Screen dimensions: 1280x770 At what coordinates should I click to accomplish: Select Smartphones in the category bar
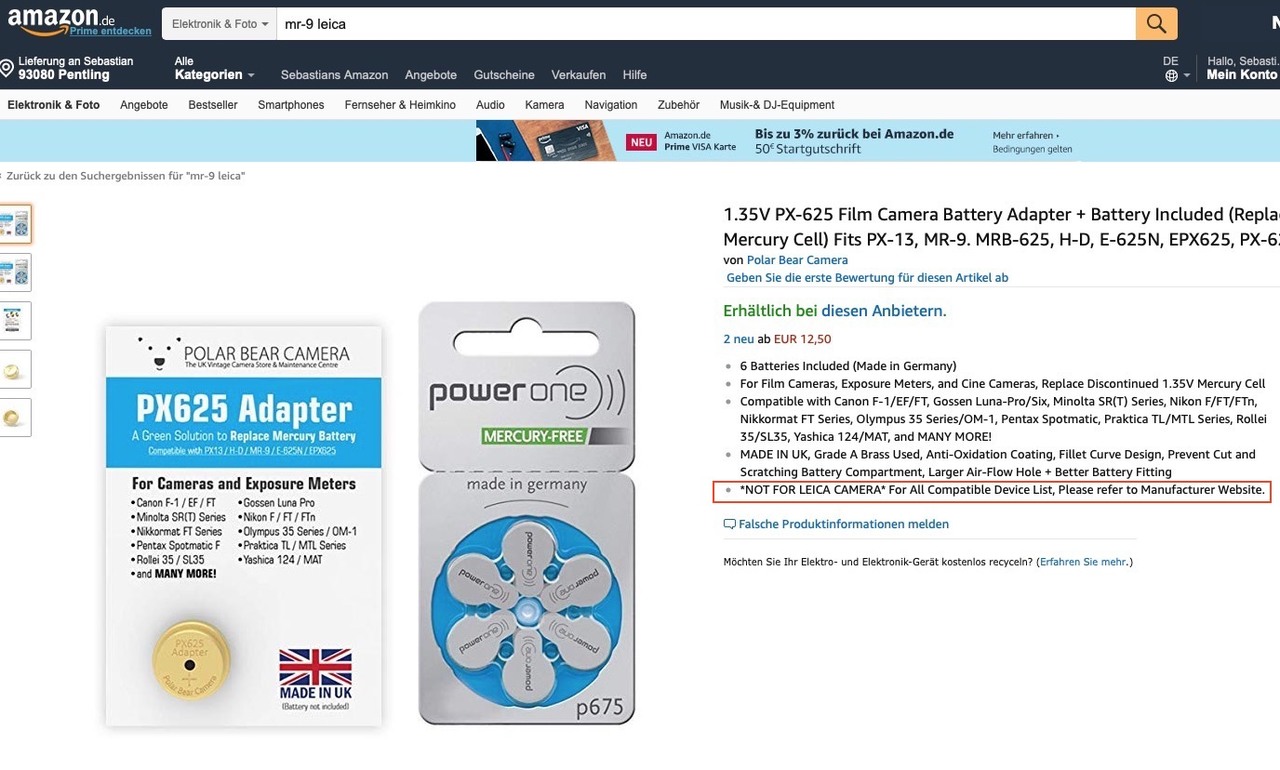291,105
